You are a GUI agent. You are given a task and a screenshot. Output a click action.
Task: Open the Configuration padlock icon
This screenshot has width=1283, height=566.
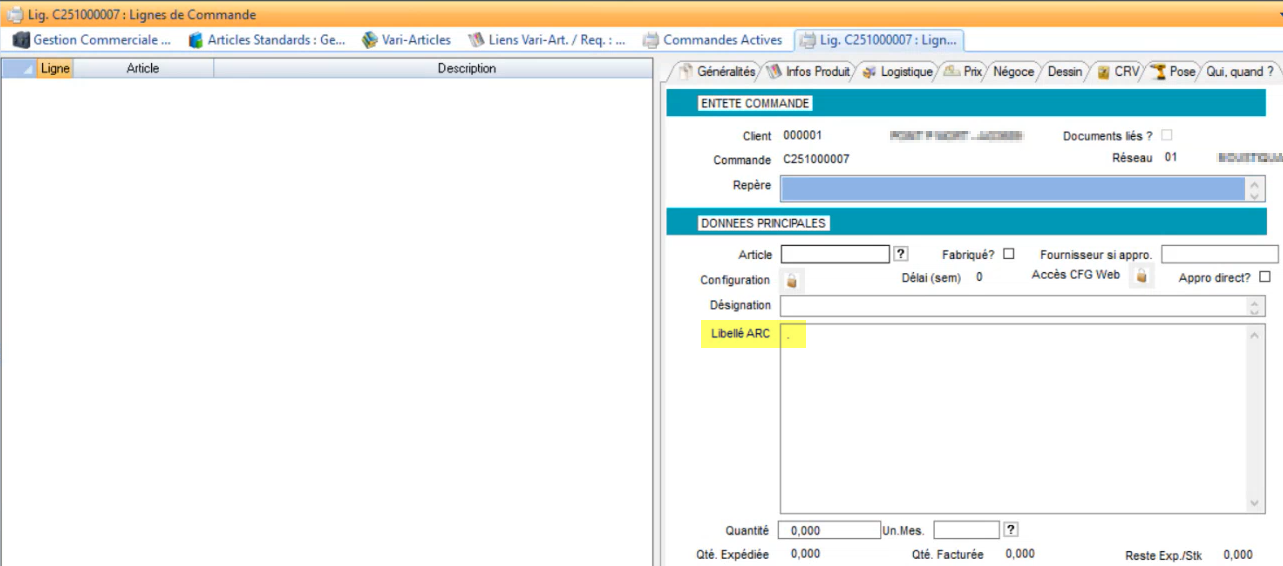(x=791, y=280)
